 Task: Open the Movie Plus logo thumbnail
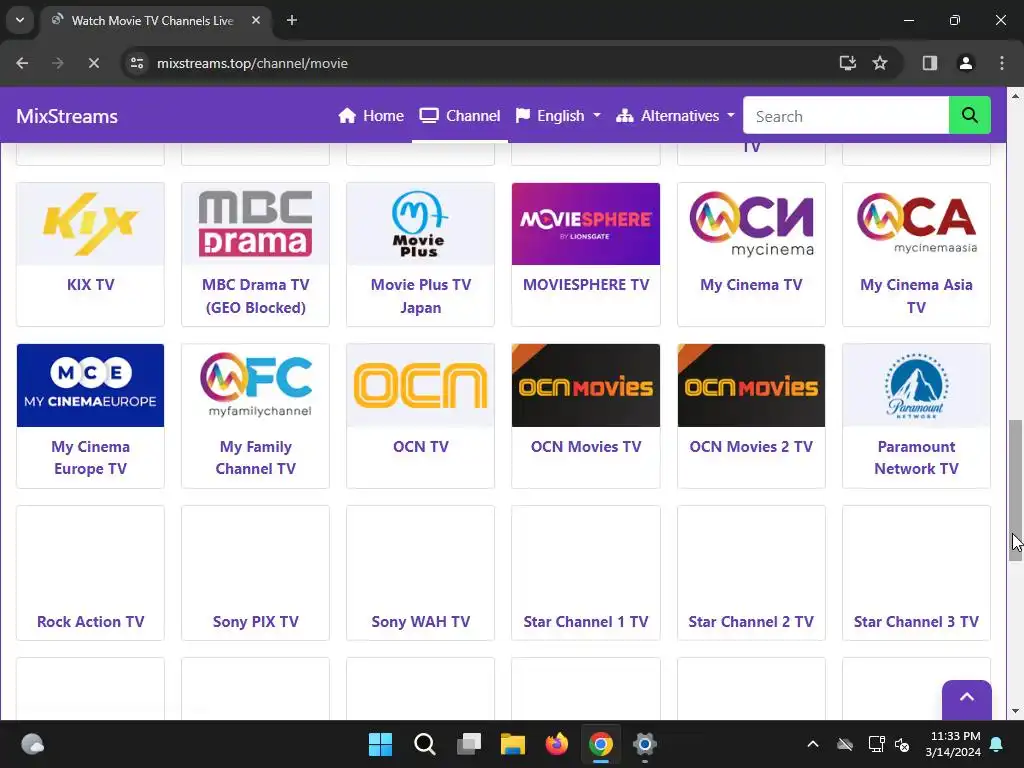(421, 224)
